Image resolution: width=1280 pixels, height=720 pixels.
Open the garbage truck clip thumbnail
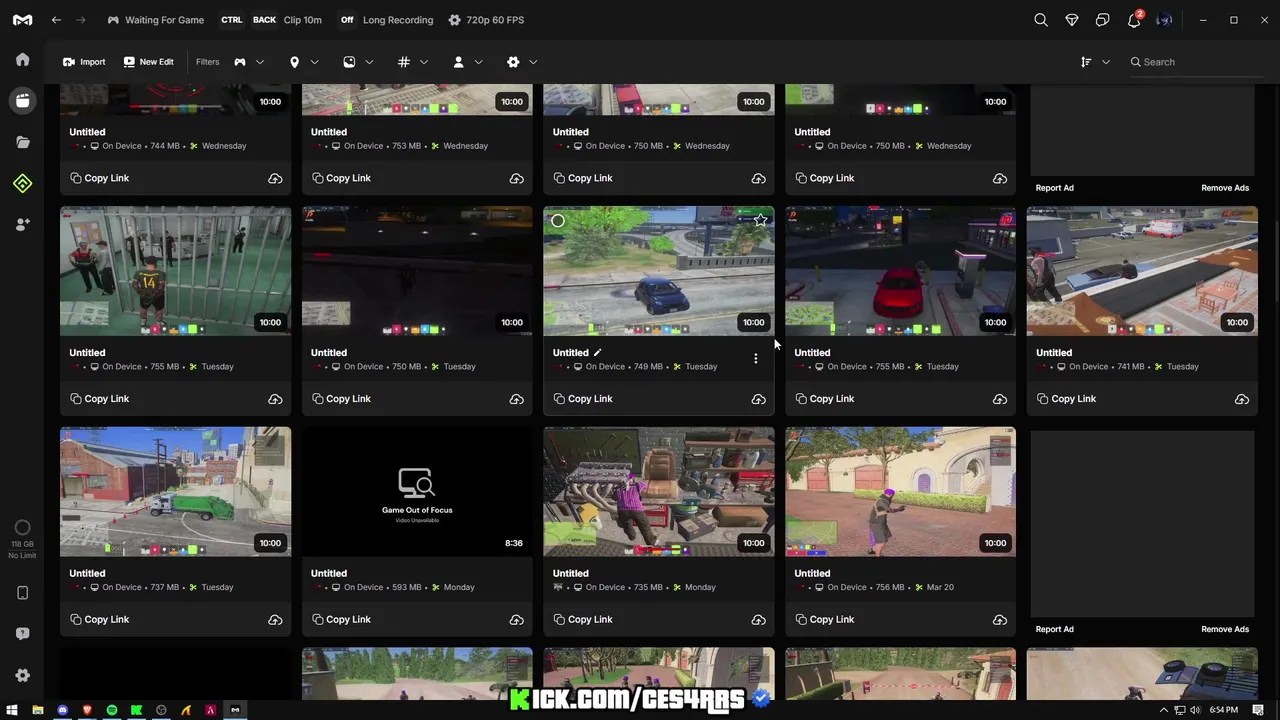pos(175,492)
